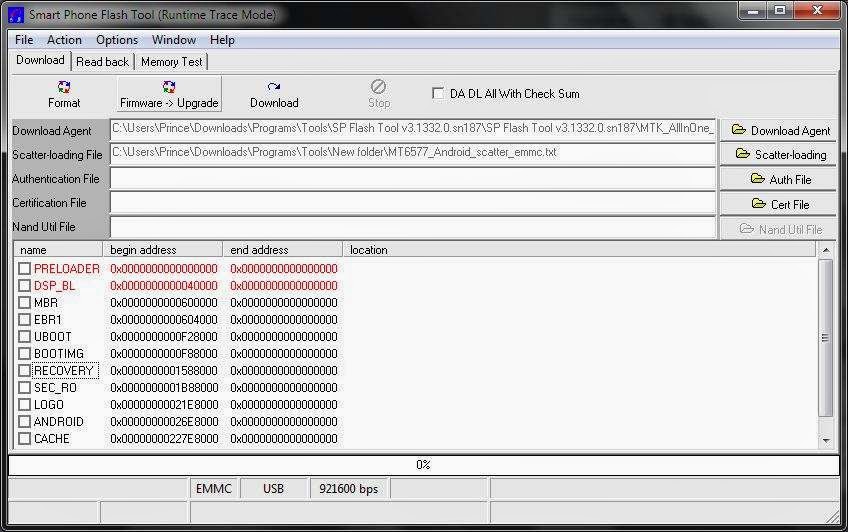This screenshot has height=532, width=848.
Task: Click the Certification File input field
Action: pyautogui.click(x=413, y=203)
